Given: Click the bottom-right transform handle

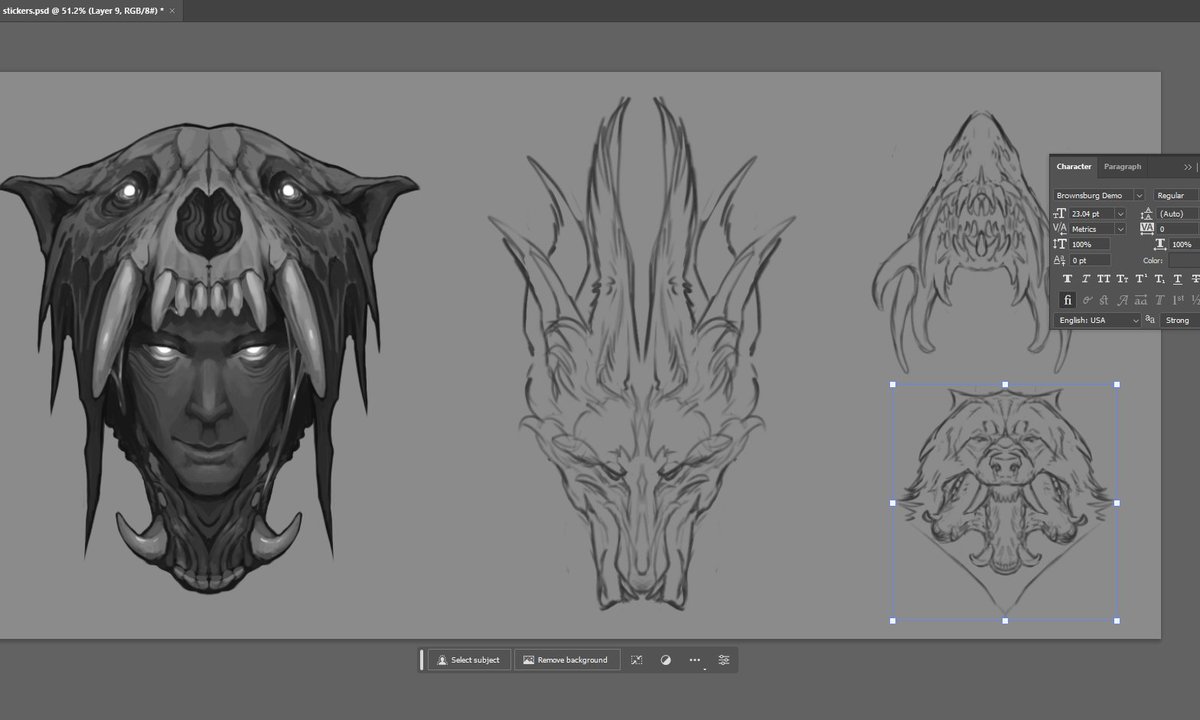Looking at the screenshot, I should point(1117,621).
